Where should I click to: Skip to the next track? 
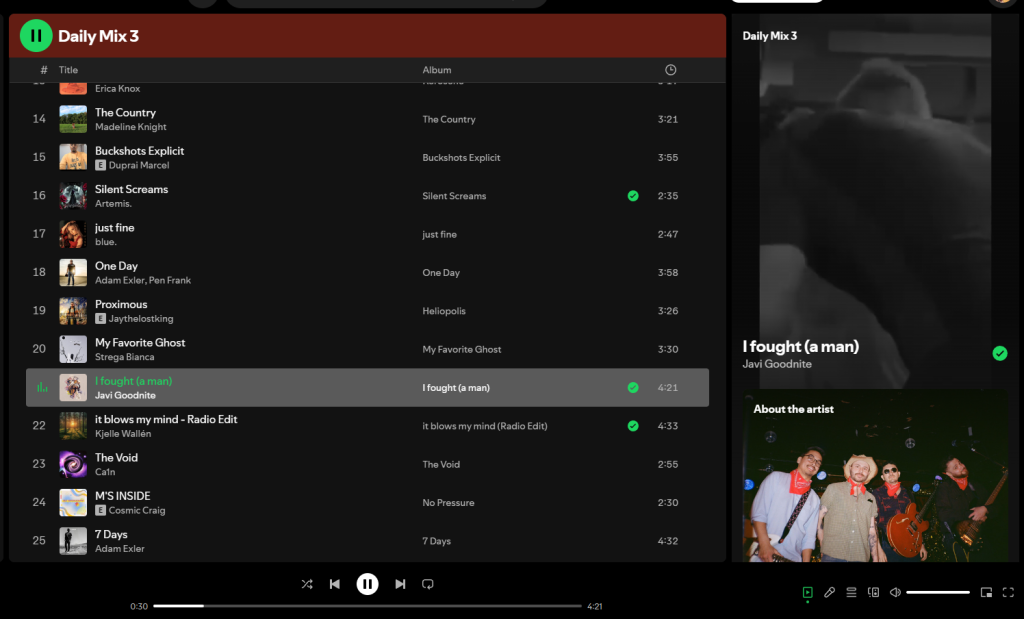(x=400, y=584)
